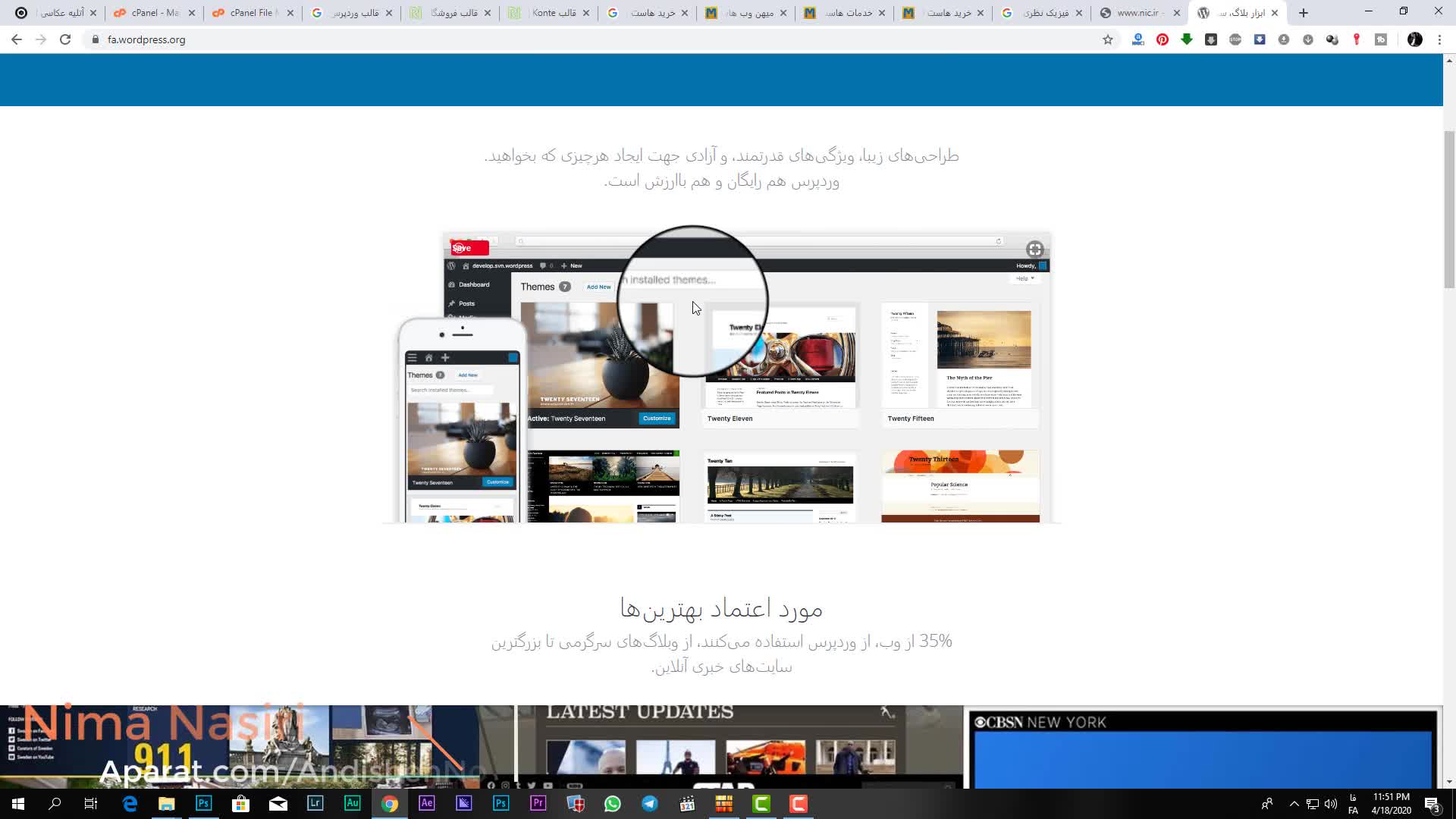
Task: Switch to the www.nic.ir tab
Action: click(x=1137, y=13)
